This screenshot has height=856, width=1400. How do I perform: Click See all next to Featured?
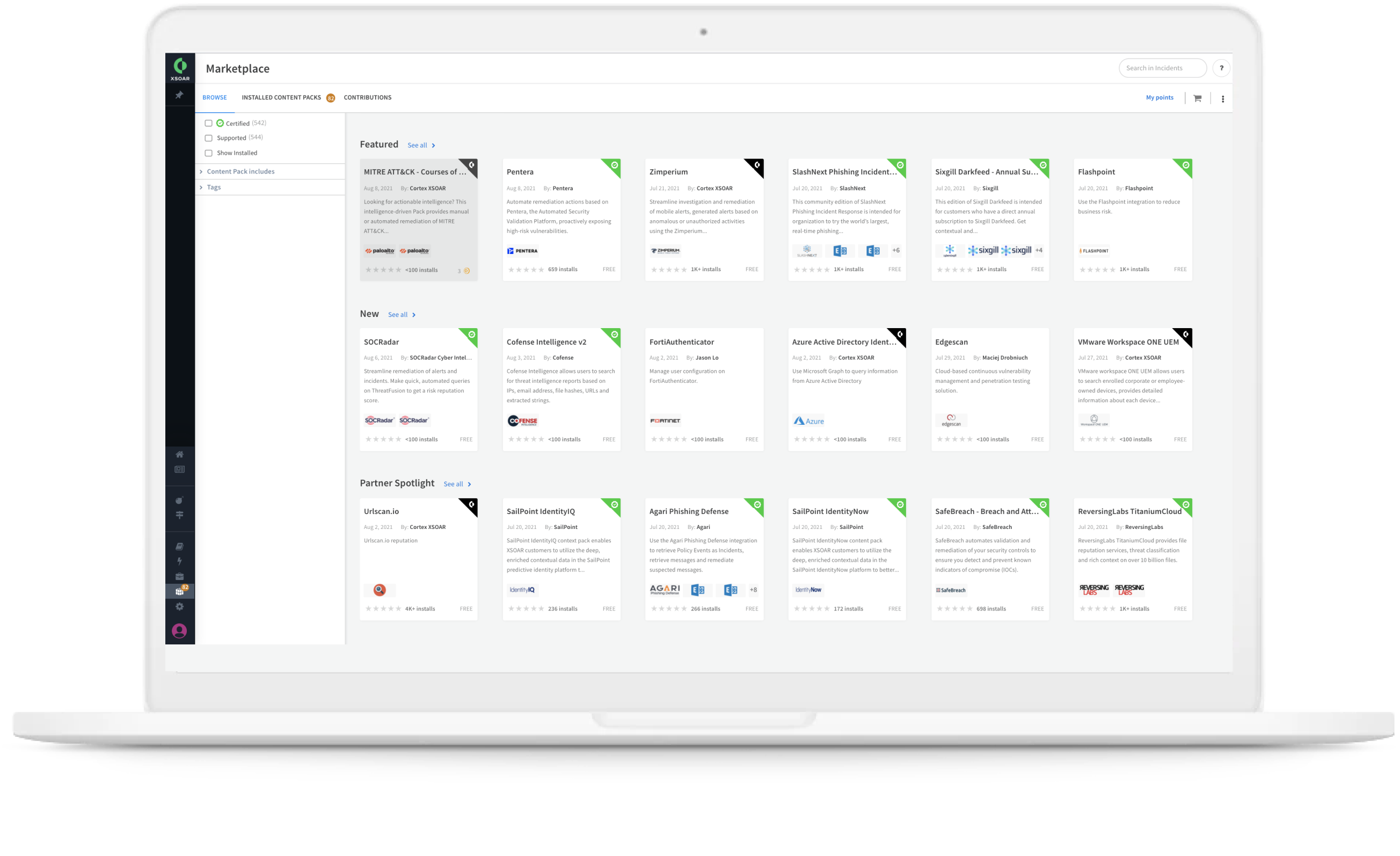(x=418, y=145)
